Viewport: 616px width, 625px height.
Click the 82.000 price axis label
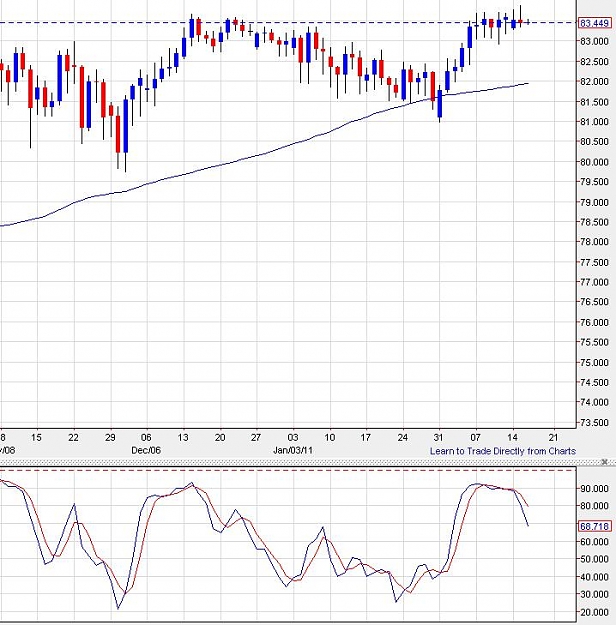[x=594, y=82]
